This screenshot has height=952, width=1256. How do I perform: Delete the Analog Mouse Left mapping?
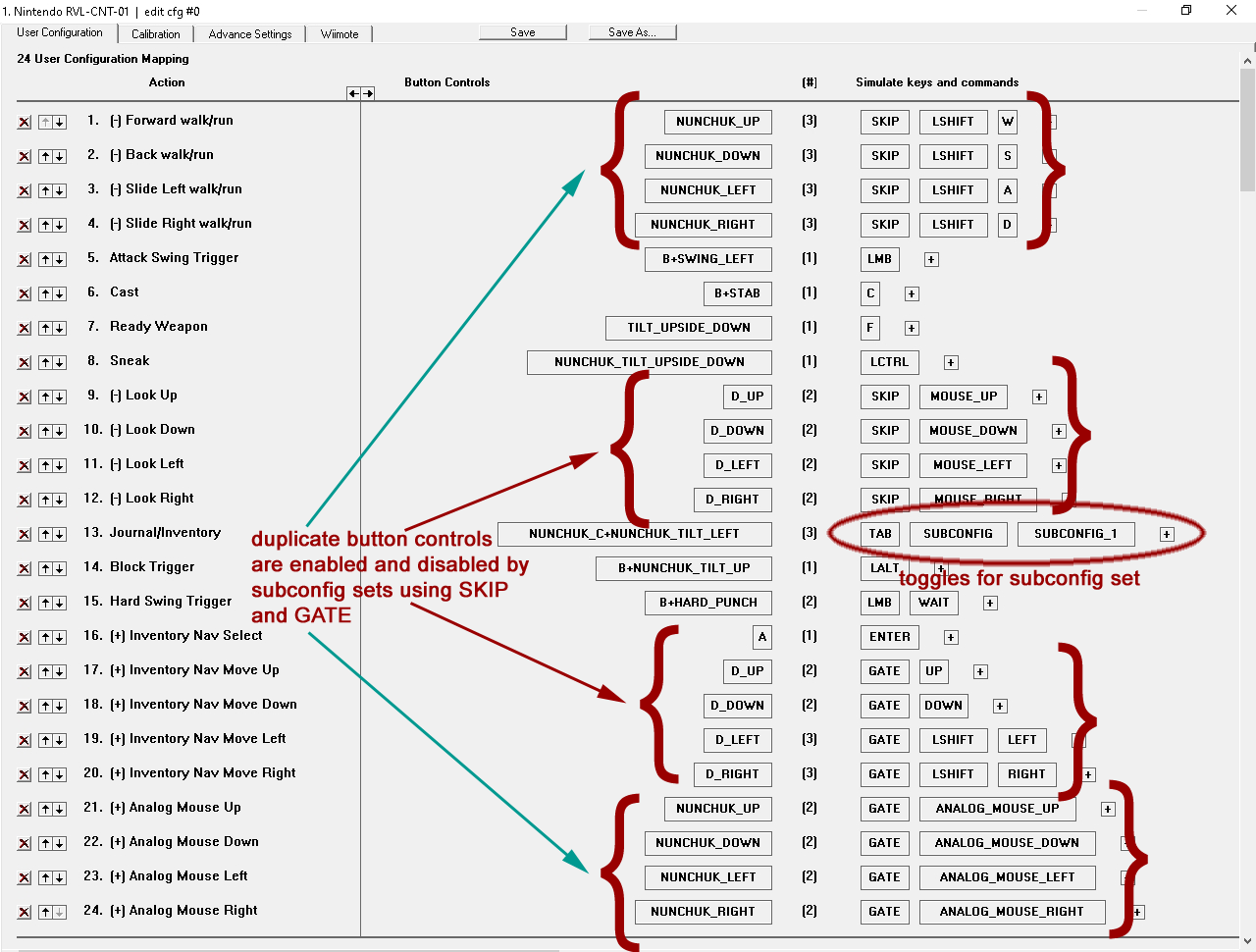(x=25, y=878)
